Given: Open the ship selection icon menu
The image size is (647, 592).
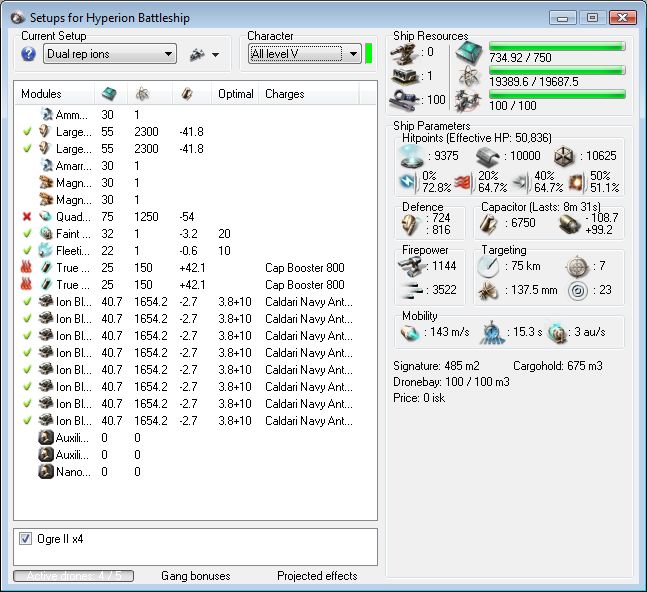Looking at the screenshot, I should pos(197,54).
